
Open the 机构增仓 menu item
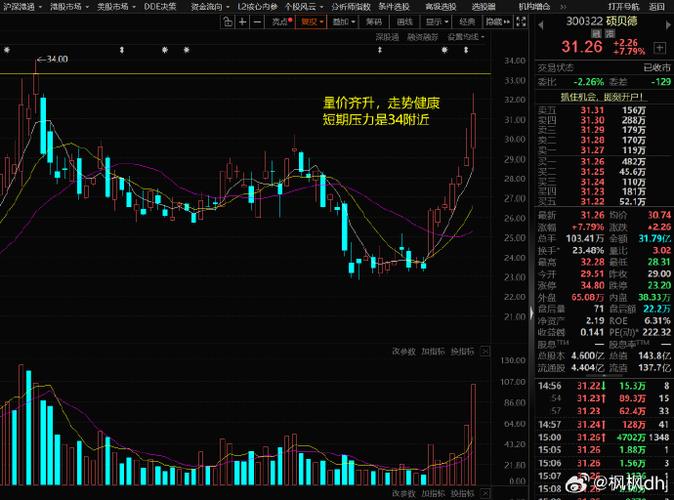534,6
